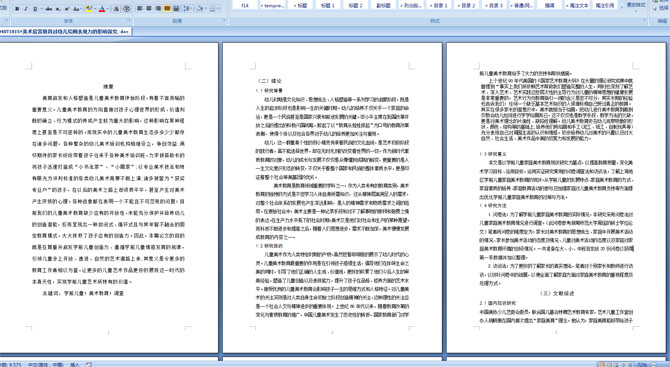Click the borders icon
This screenshot has width=670, height=367.
click(212, 9)
